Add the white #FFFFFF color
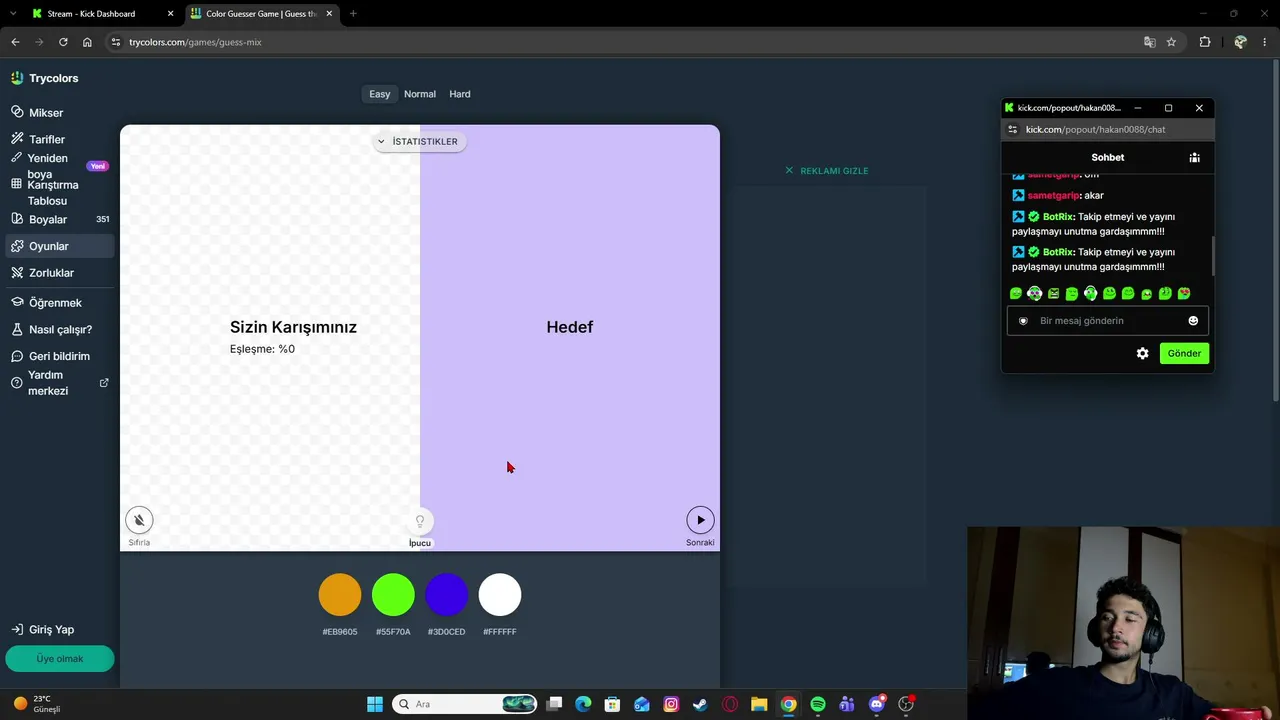This screenshot has height=720, width=1280. (500, 595)
